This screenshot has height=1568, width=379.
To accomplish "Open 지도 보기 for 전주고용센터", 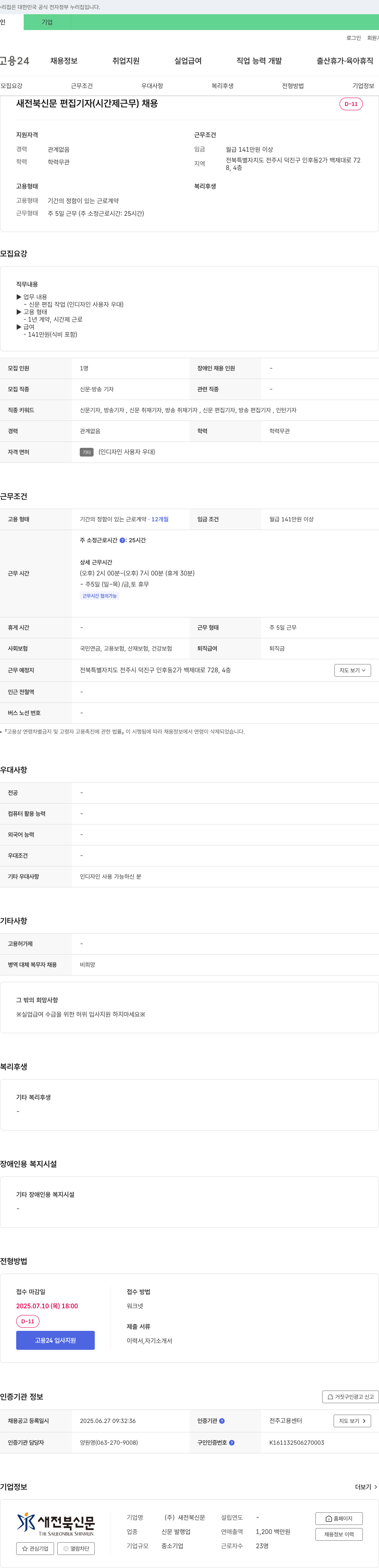I will (352, 1421).
